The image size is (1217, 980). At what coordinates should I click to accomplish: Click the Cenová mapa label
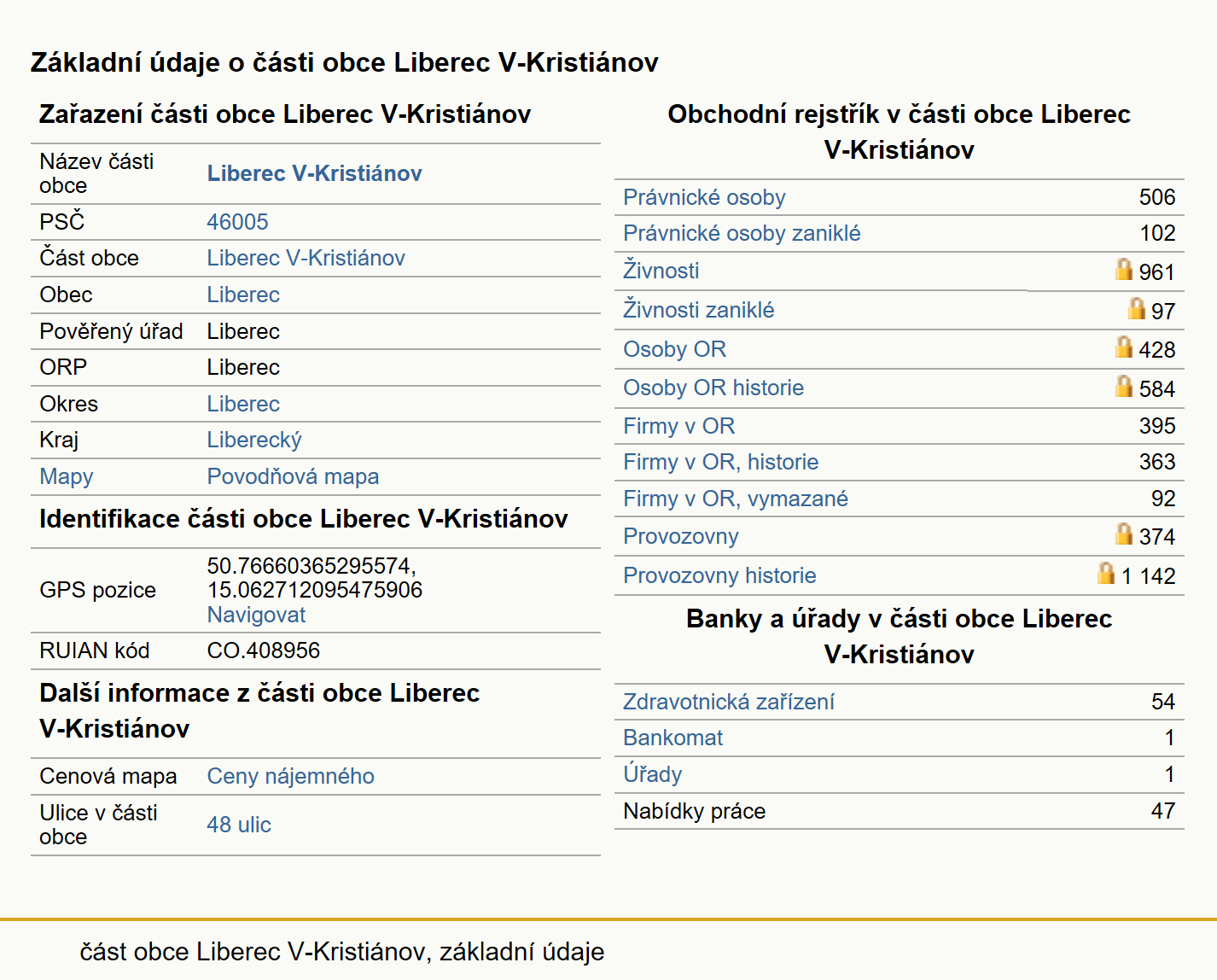point(108,776)
